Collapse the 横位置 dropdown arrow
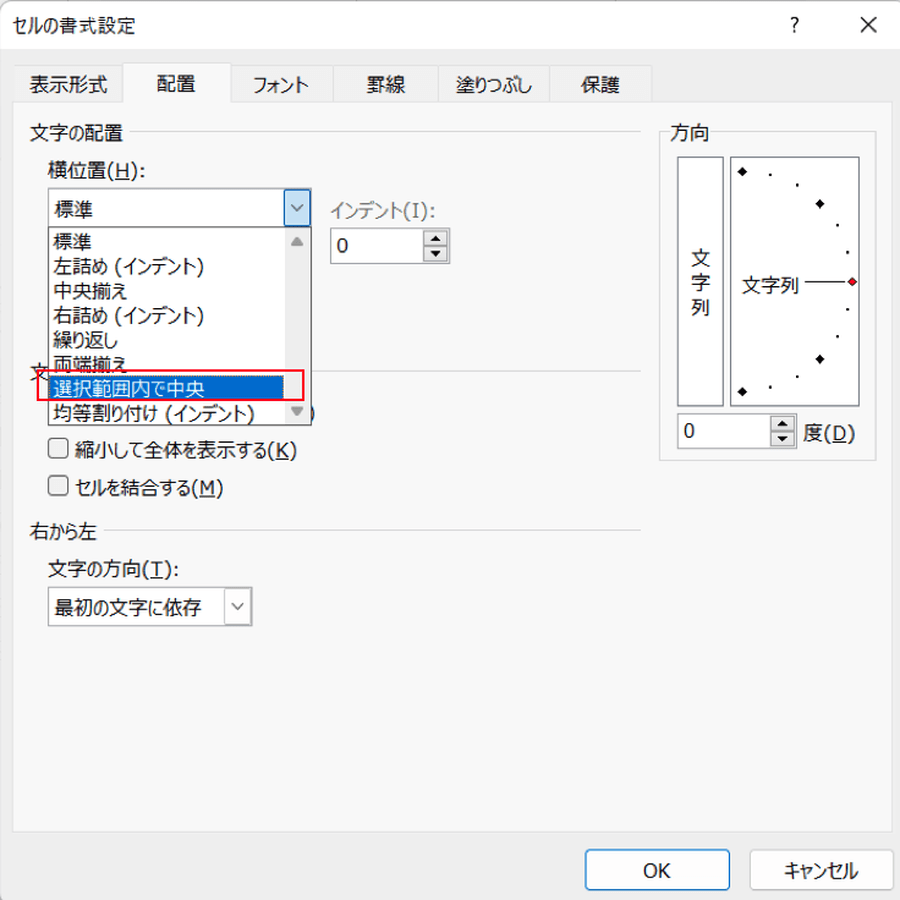900x900 pixels. (297, 208)
